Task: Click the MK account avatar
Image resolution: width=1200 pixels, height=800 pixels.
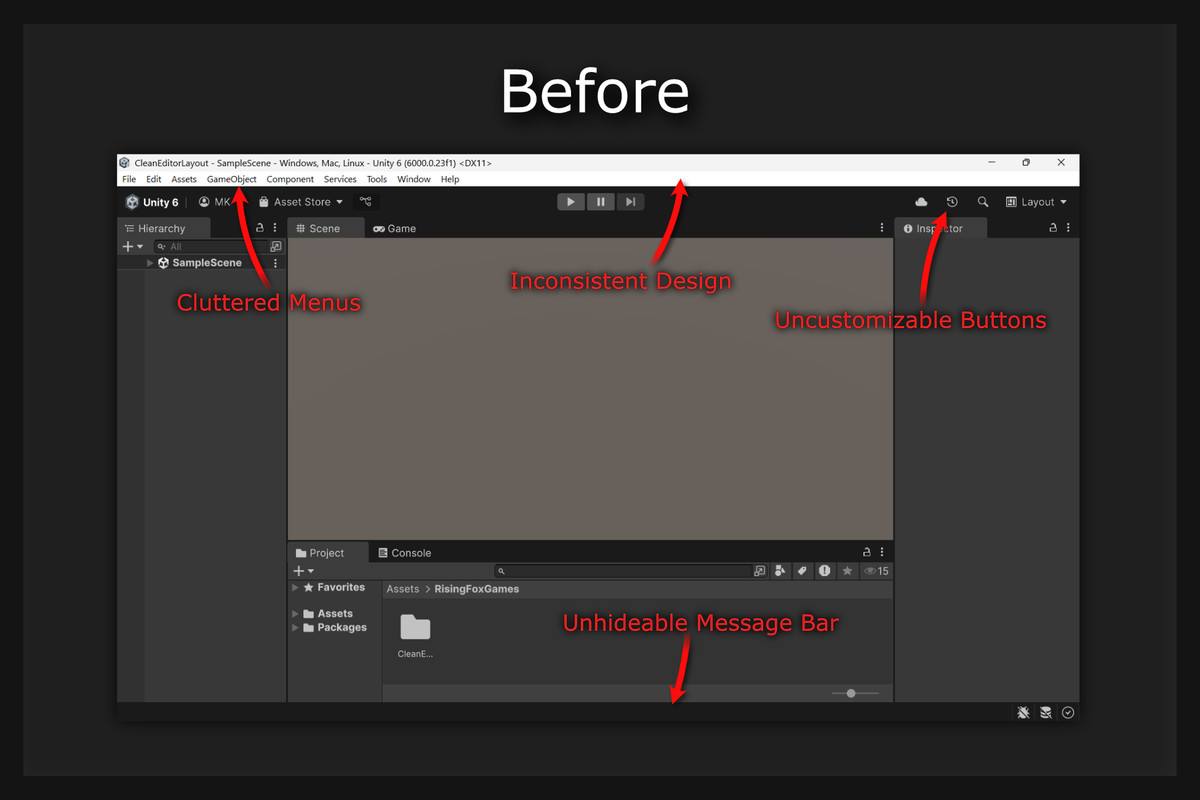Action: (205, 201)
